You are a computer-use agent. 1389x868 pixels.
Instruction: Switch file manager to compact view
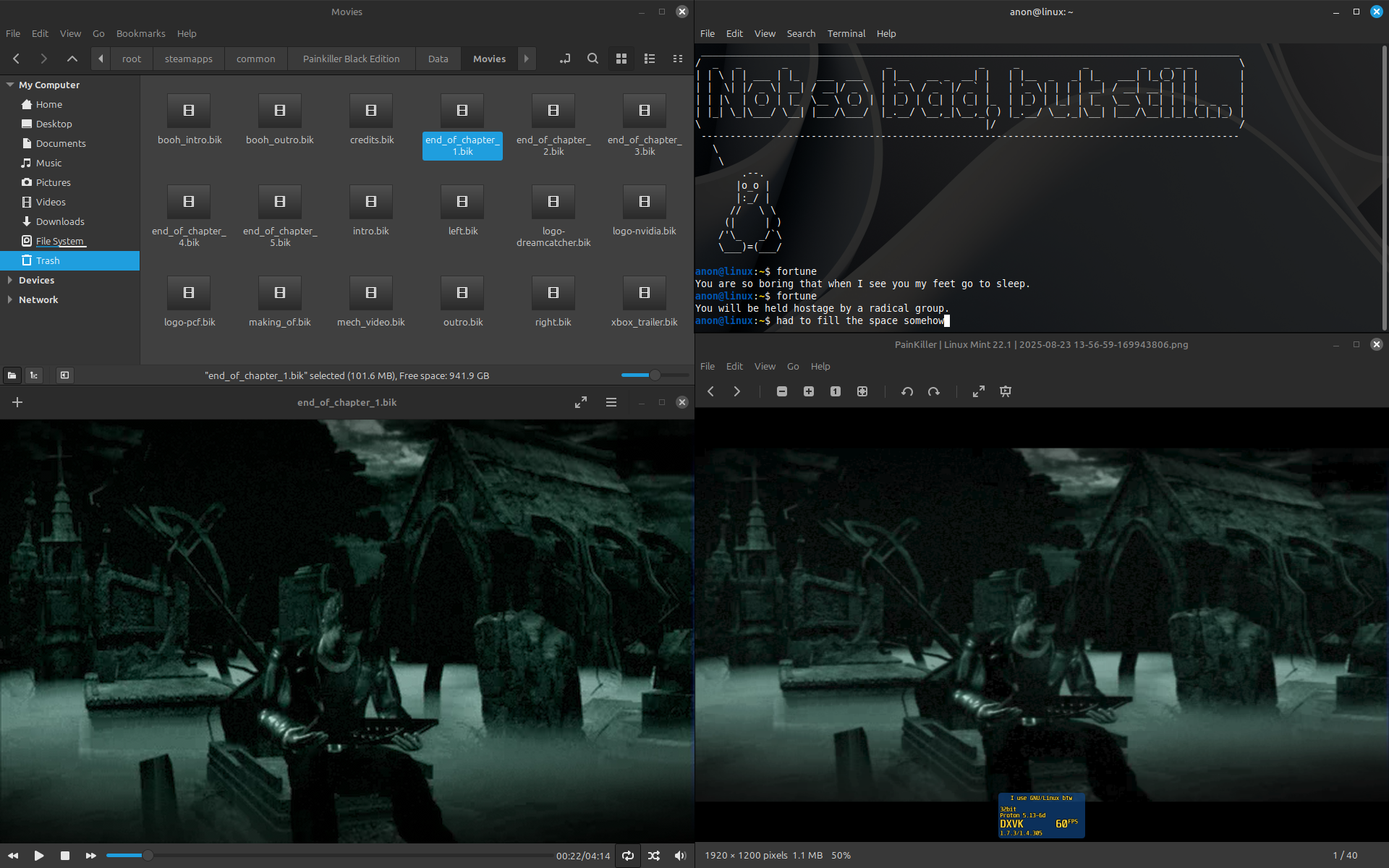point(677,59)
